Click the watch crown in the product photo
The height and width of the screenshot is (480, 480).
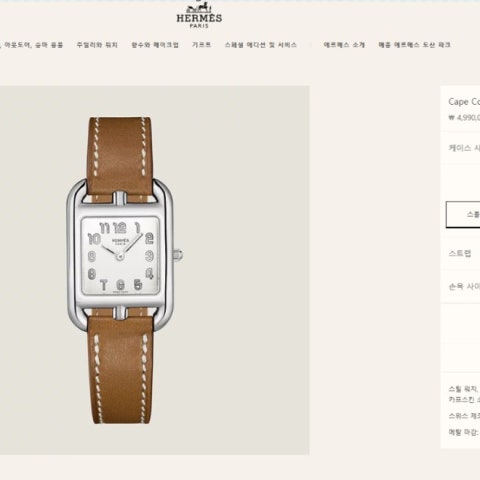coord(178,255)
